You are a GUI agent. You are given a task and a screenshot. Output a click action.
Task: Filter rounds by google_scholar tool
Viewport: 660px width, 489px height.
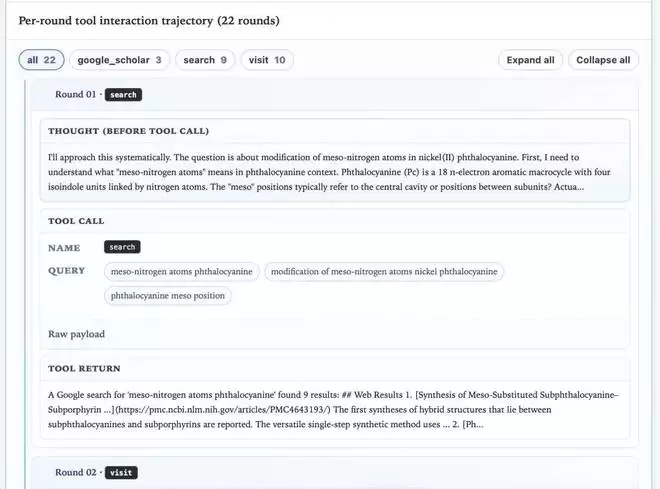[120, 60]
